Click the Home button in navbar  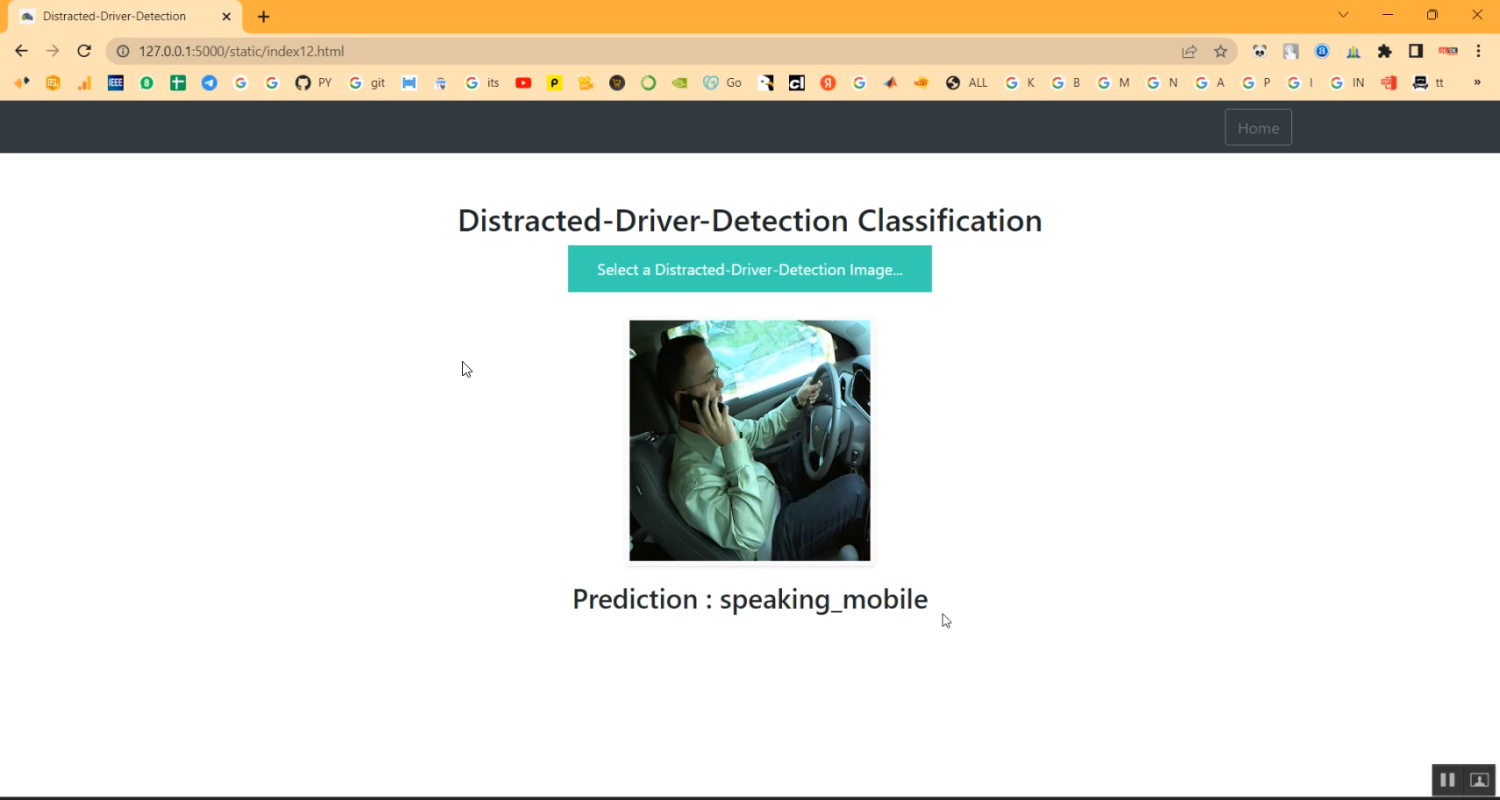tap(1257, 128)
